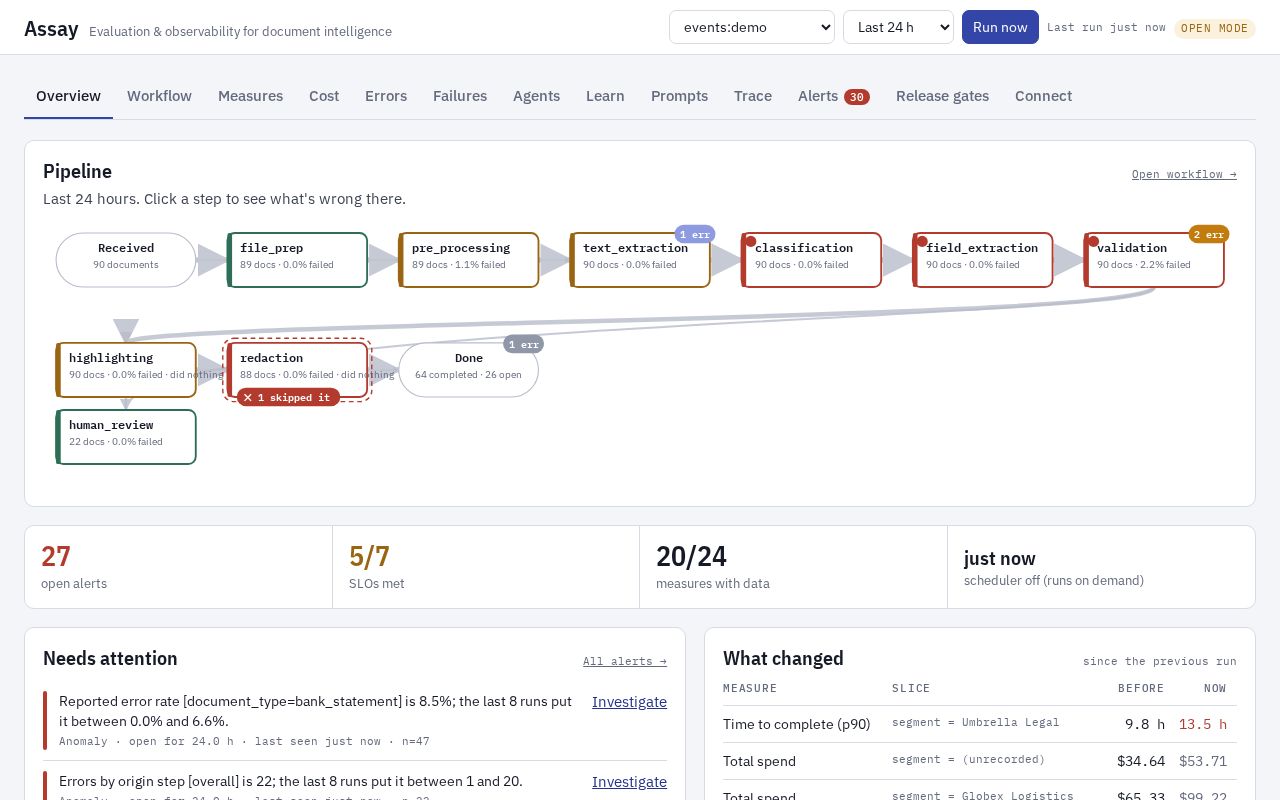Investigate the Errors by origin step alert
This screenshot has height=800, width=1280.
(629, 782)
